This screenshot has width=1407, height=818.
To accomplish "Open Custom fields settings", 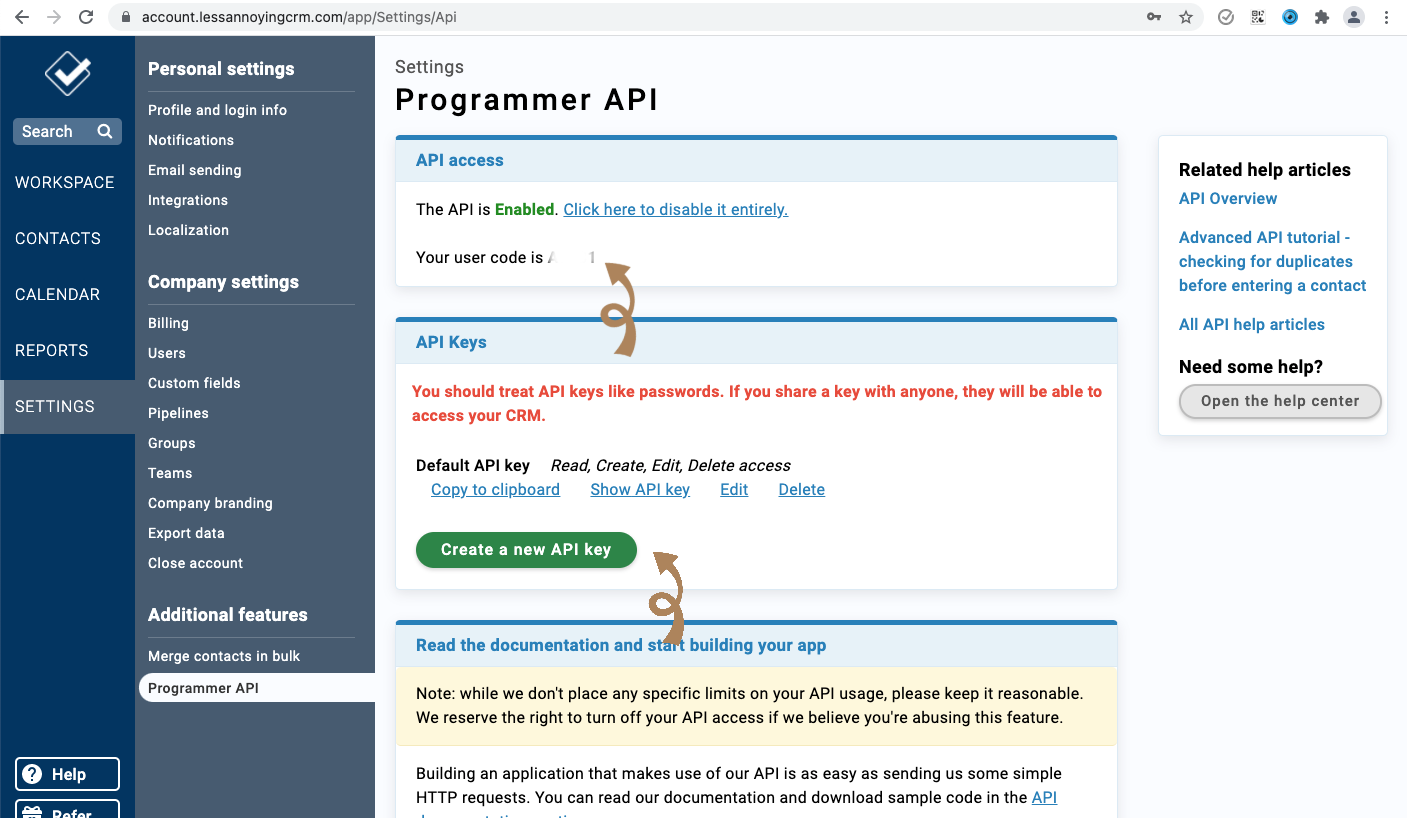I will click(x=194, y=383).
